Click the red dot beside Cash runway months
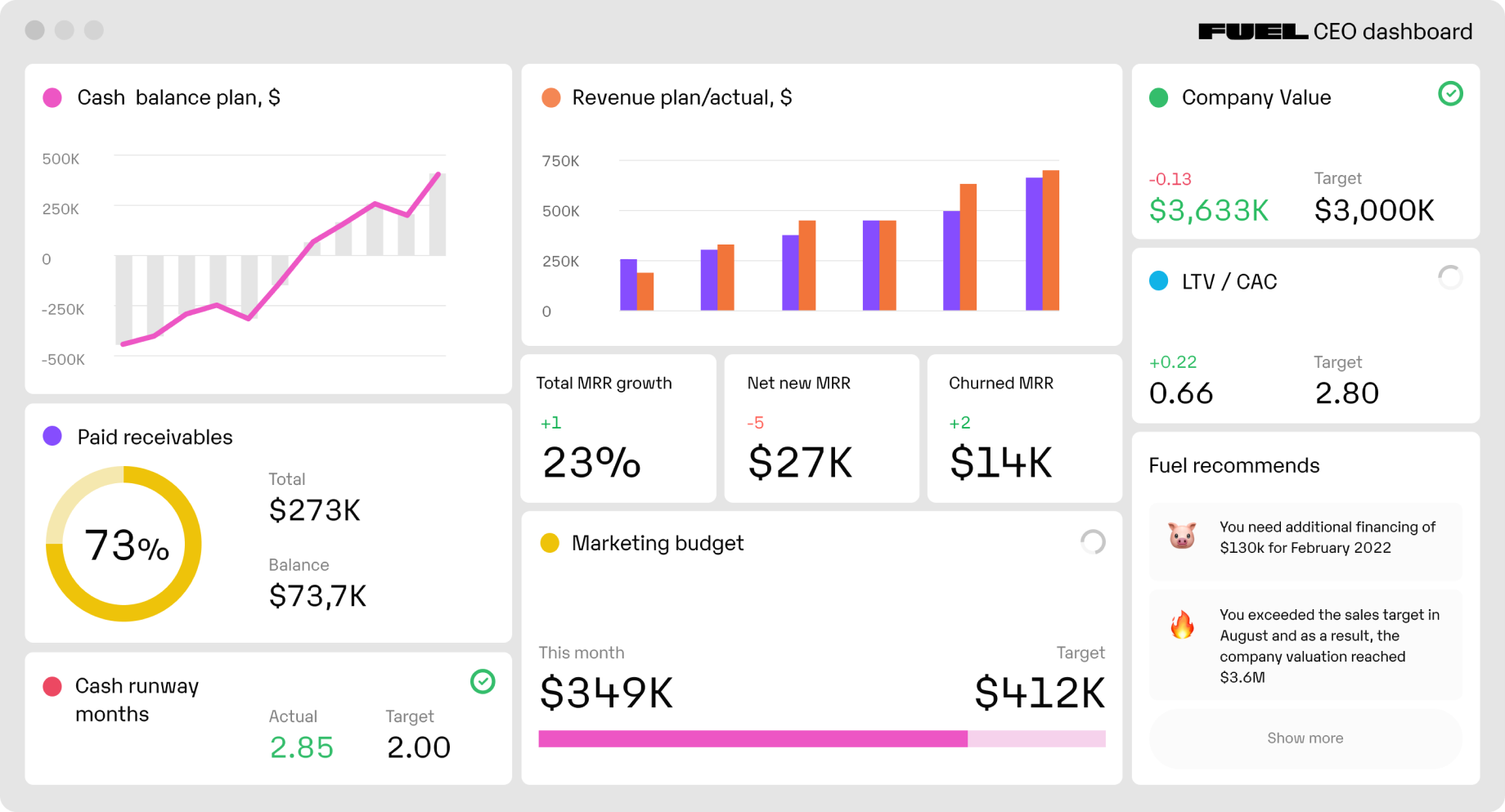1505x812 pixels. click(52, 686)
